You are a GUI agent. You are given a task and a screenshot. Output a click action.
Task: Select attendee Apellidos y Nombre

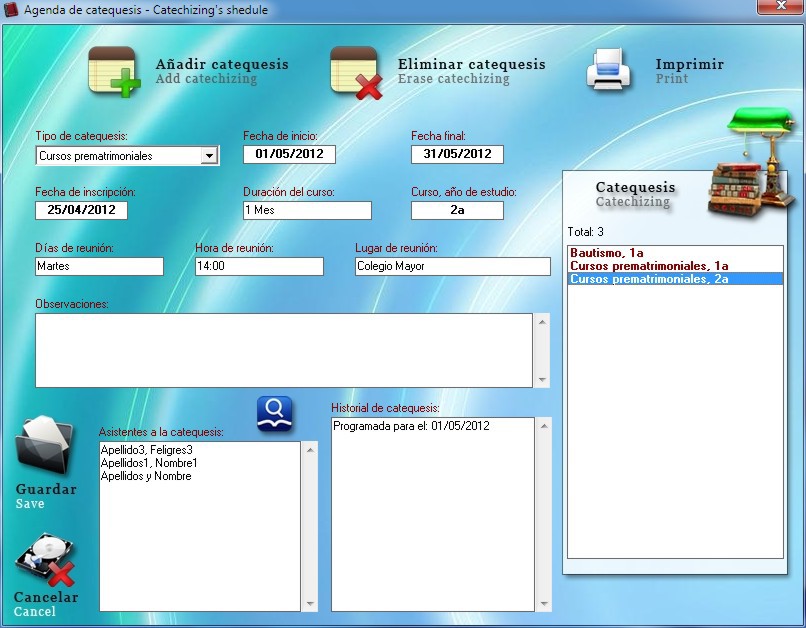click(146, 476)
